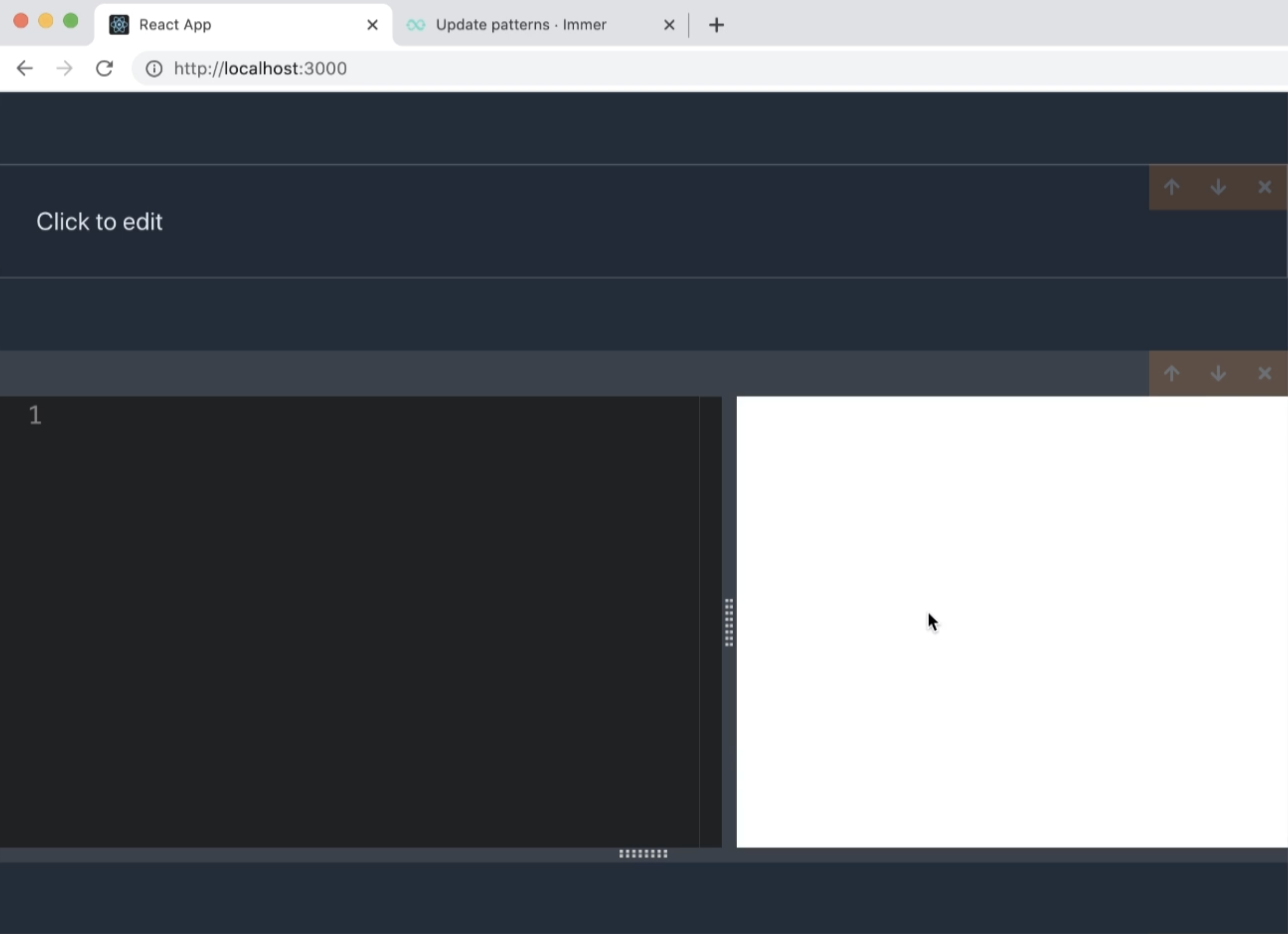Delete the text cell with its X icon
This screenshot has width=1288, height=934.
1265,187
